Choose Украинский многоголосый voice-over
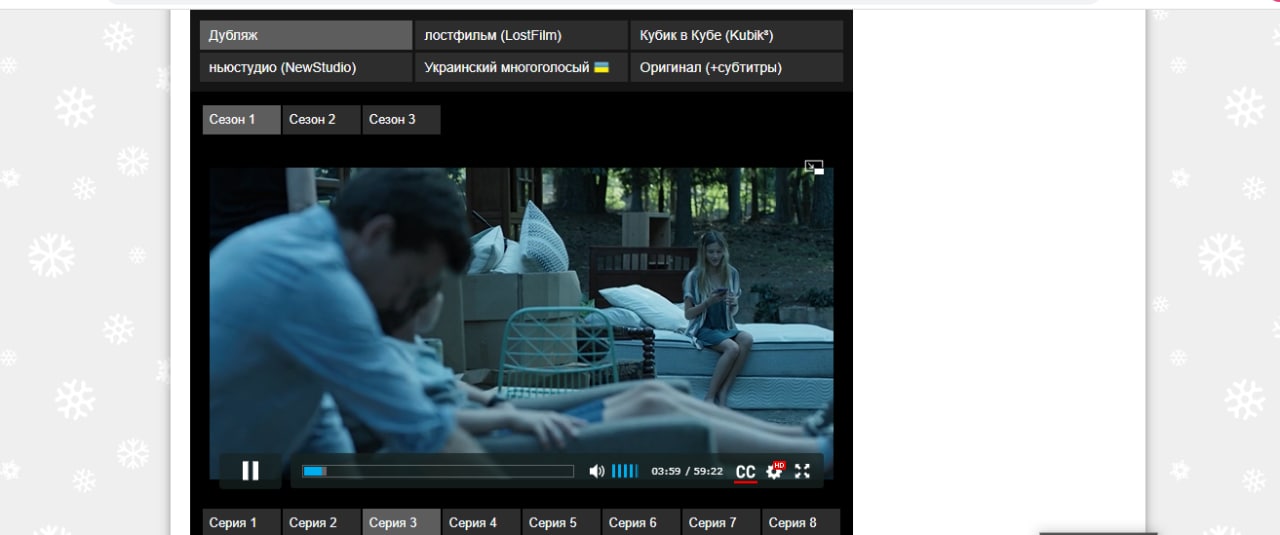 pos(521,67)
